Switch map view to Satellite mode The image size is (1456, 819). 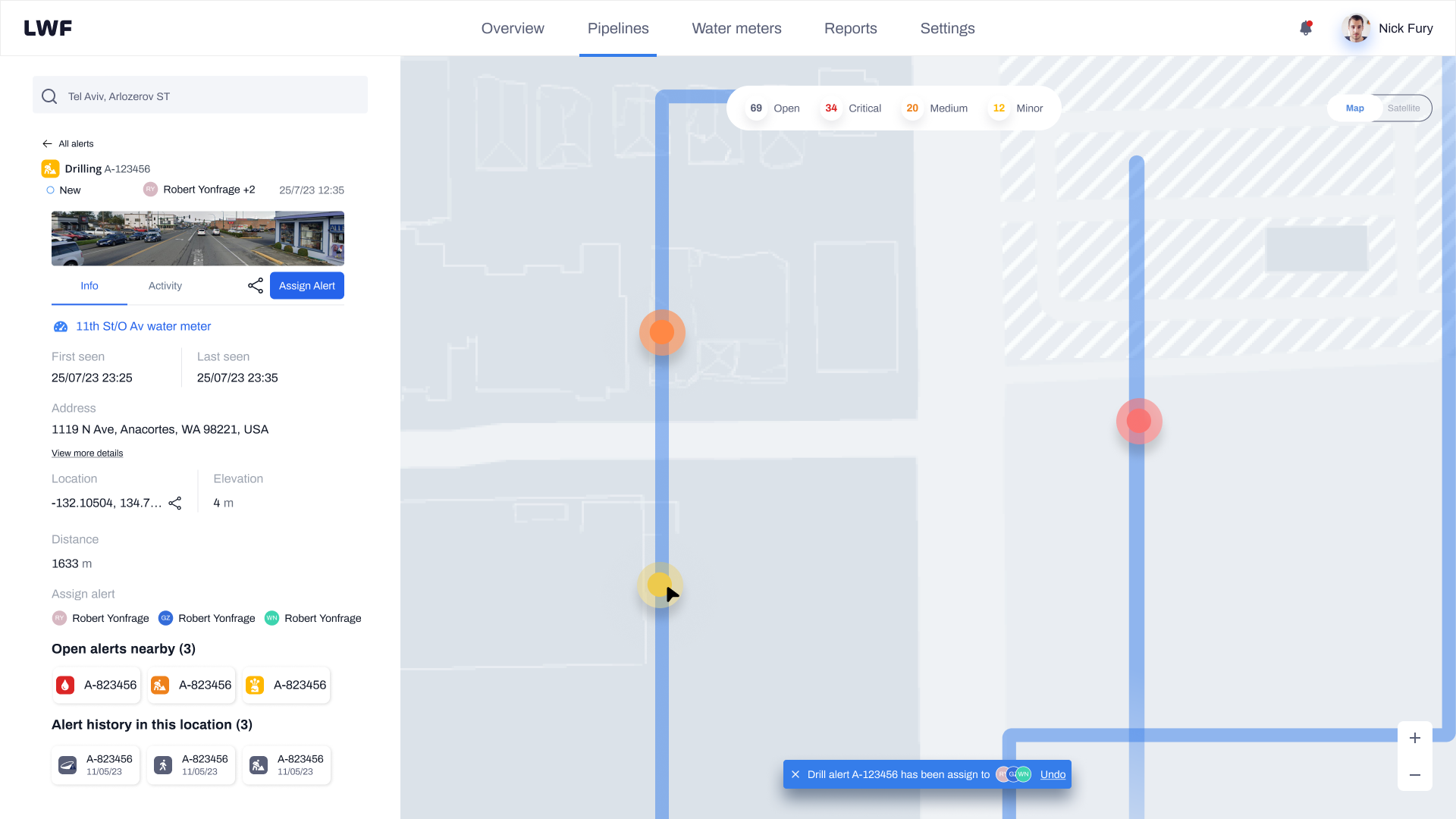click(1404, 108)
